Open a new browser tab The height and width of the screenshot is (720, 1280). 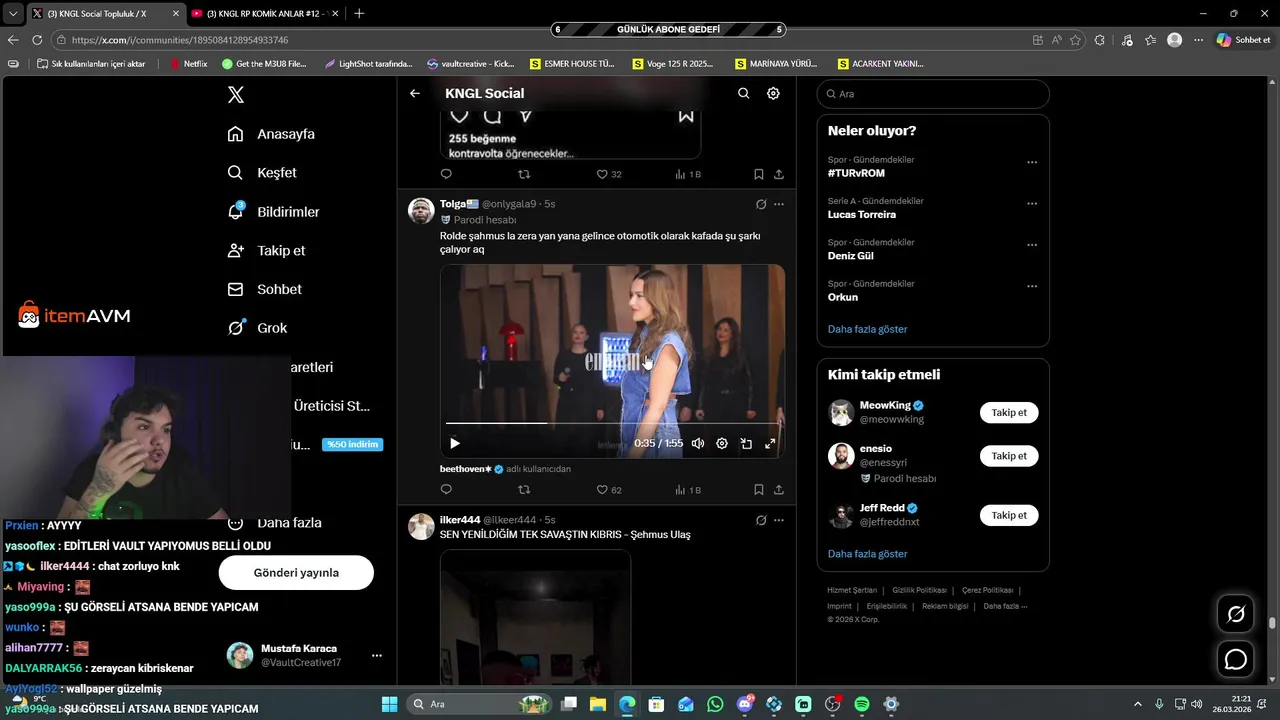tap(359, 13)
